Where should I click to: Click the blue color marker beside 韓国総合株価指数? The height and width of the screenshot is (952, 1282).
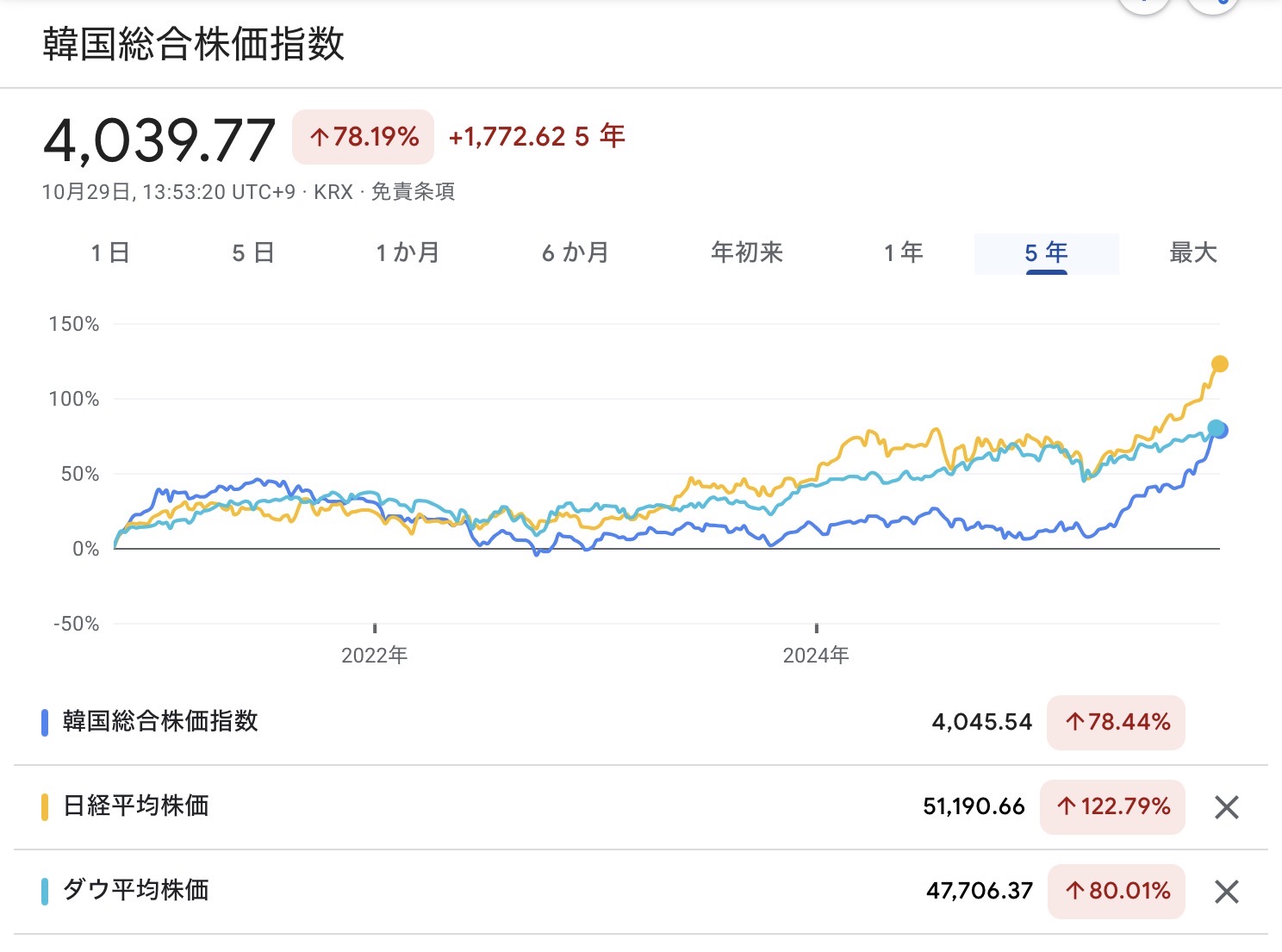click(x=45, y=722)
